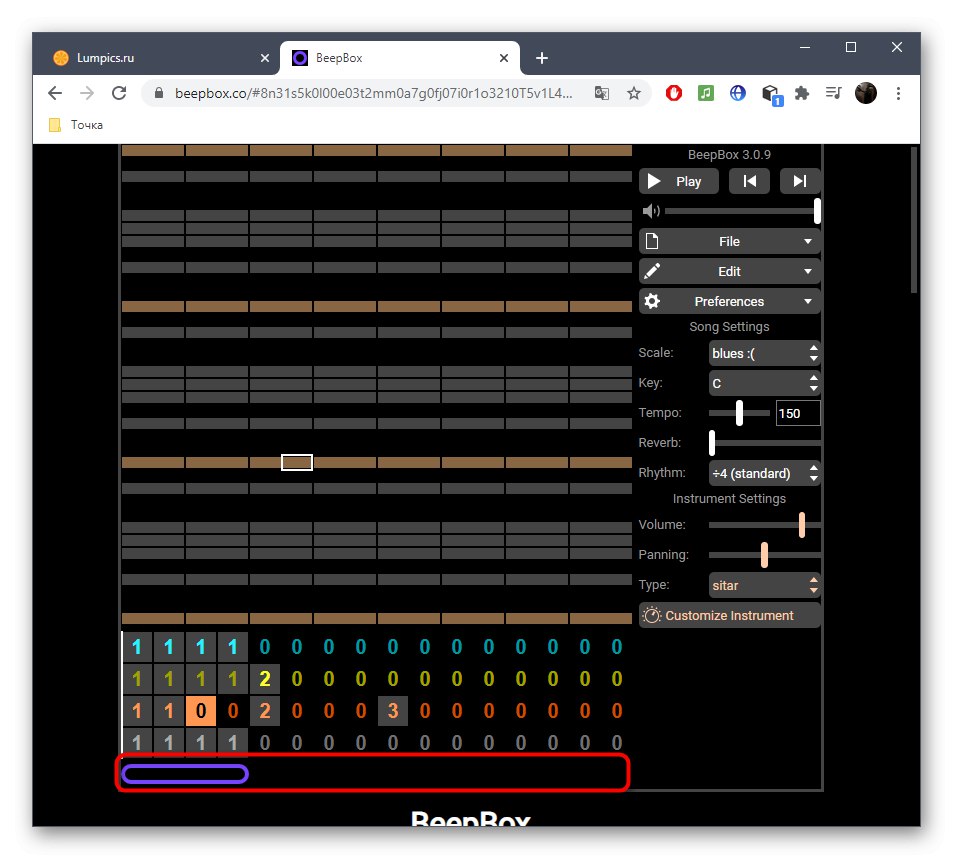Adjust the Tempo slider
The width and height of the screenshot is (953, 859).
pyautogui.click(x=739, y=413)
